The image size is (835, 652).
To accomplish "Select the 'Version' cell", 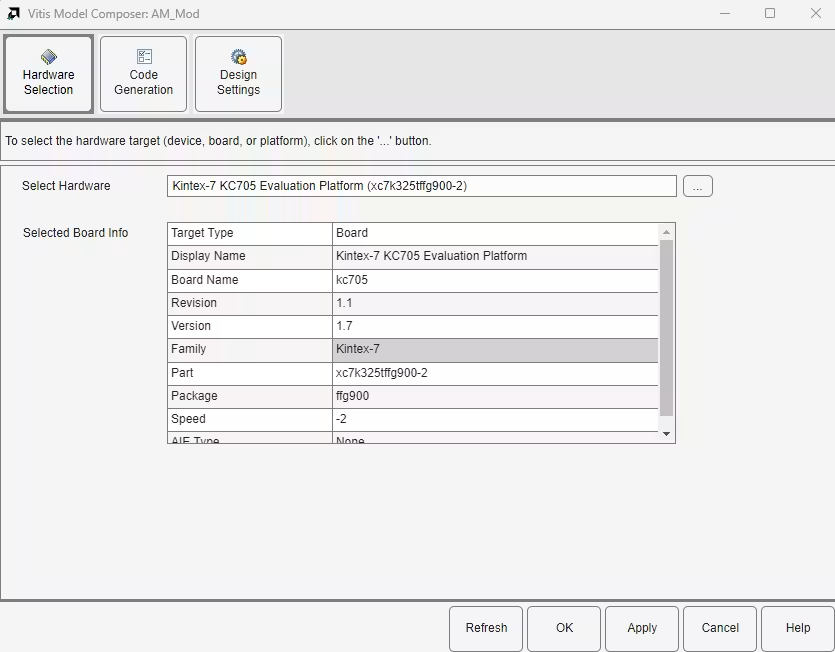I will [x=250, y=326].
